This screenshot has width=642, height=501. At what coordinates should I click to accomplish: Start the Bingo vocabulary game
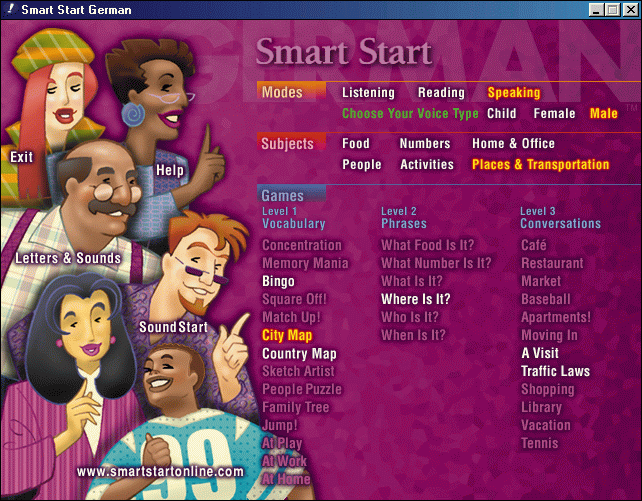pos(278,281)
